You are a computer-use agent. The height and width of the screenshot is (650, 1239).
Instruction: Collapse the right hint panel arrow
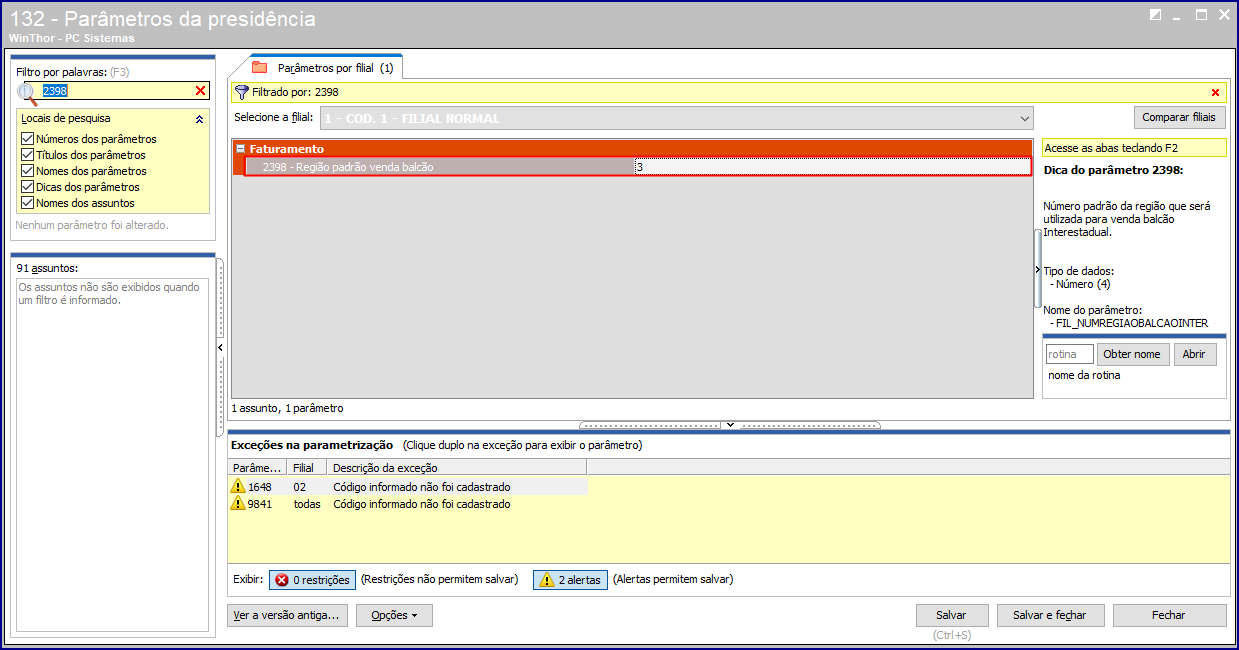[1037, 270]
